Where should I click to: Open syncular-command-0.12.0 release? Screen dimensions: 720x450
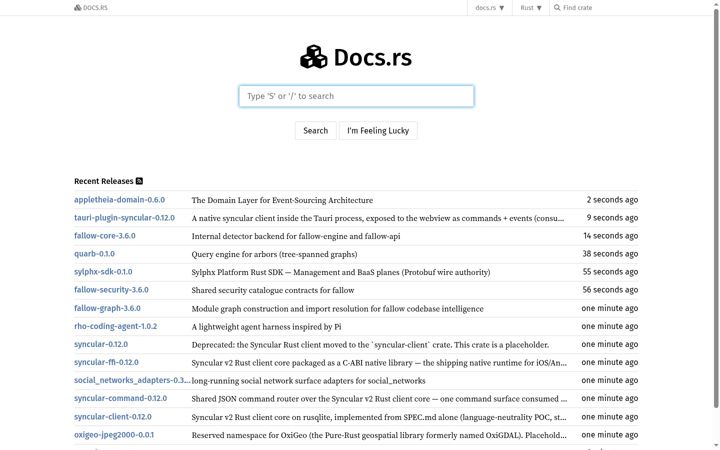tap(121, 399)
